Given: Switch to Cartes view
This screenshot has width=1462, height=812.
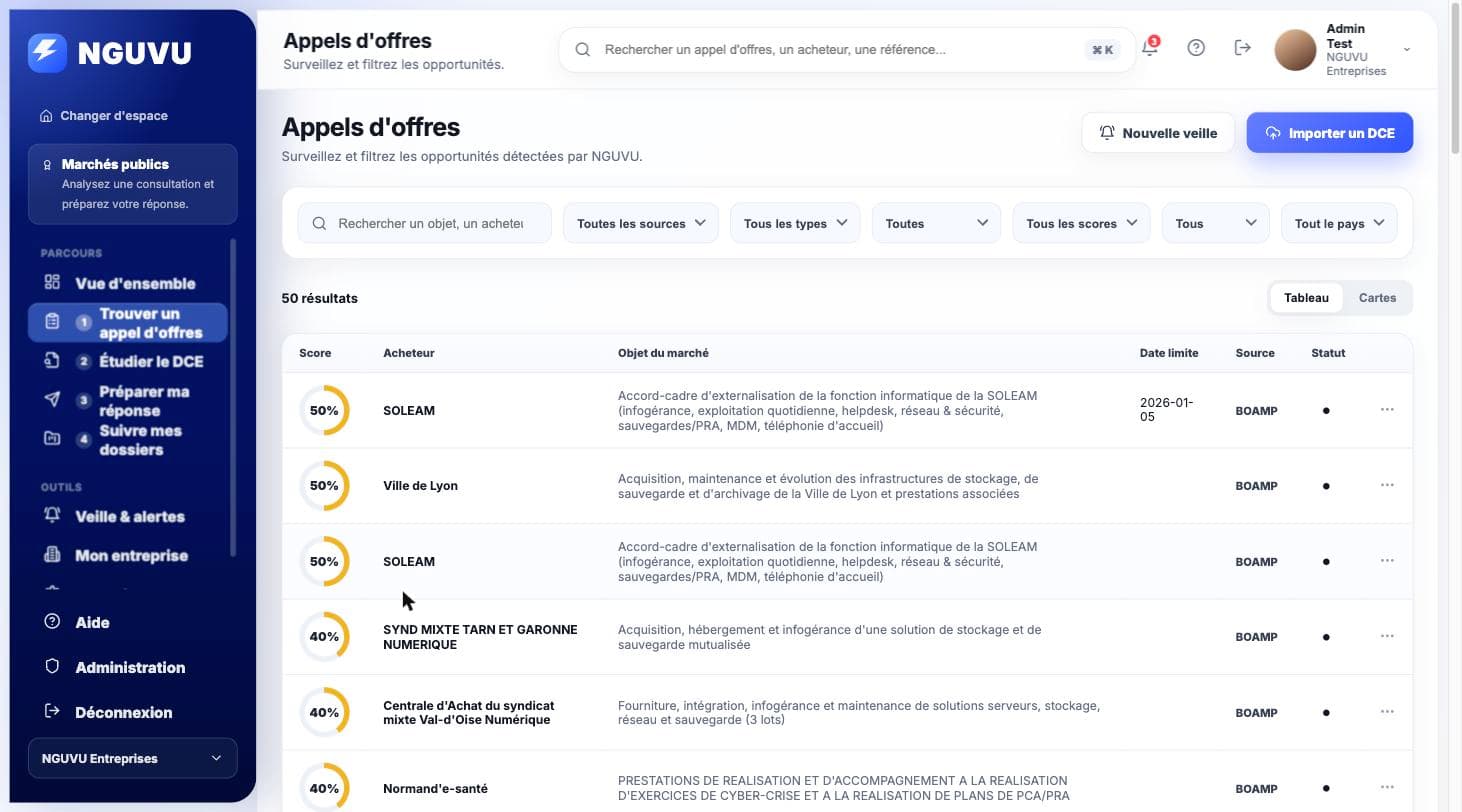Looking at the screenshot, I should pyautogui.click(x=1377, y=298).
